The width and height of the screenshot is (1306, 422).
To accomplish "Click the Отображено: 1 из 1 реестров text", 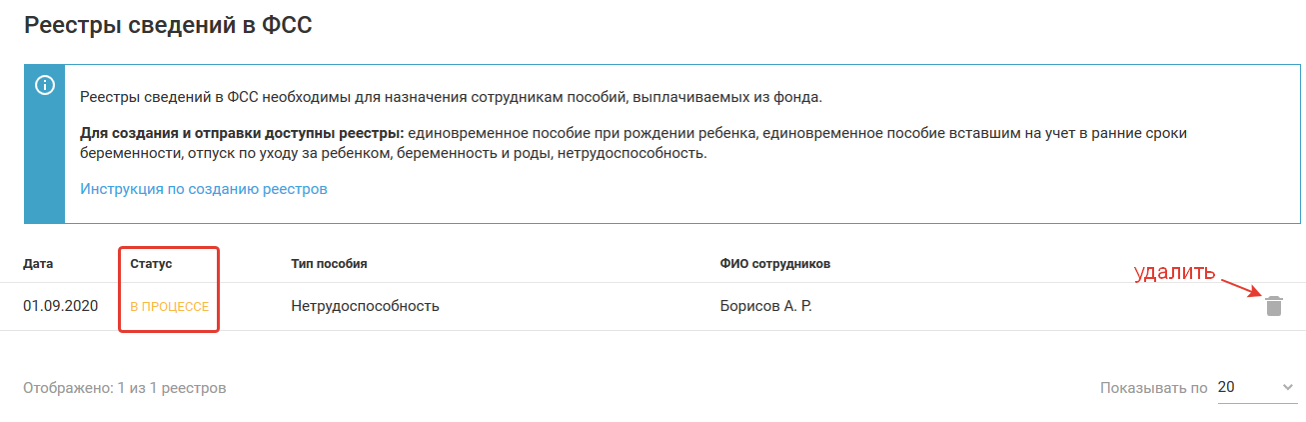I will (125, 388).
